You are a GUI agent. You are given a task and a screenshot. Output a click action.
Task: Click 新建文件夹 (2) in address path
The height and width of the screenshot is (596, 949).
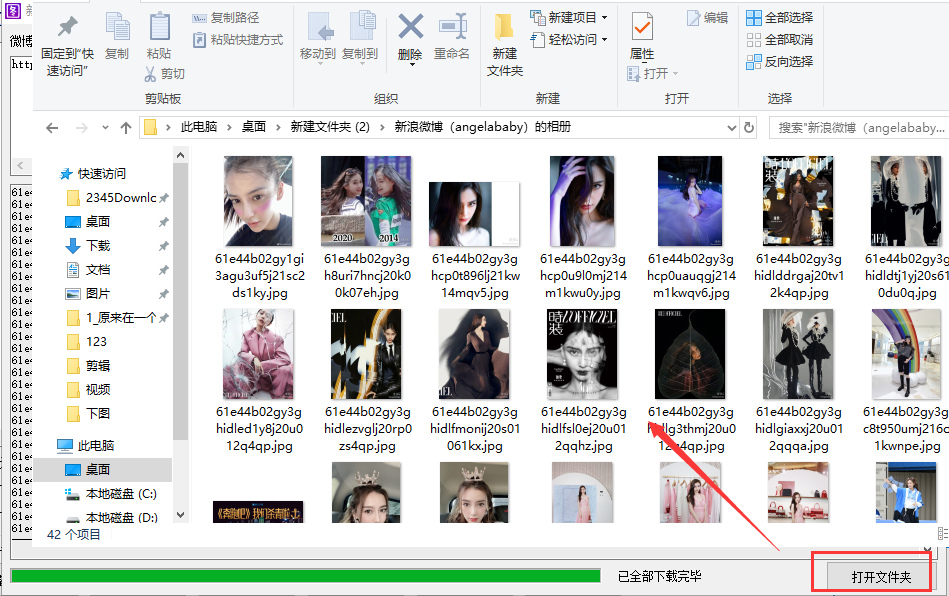(330, 127)
